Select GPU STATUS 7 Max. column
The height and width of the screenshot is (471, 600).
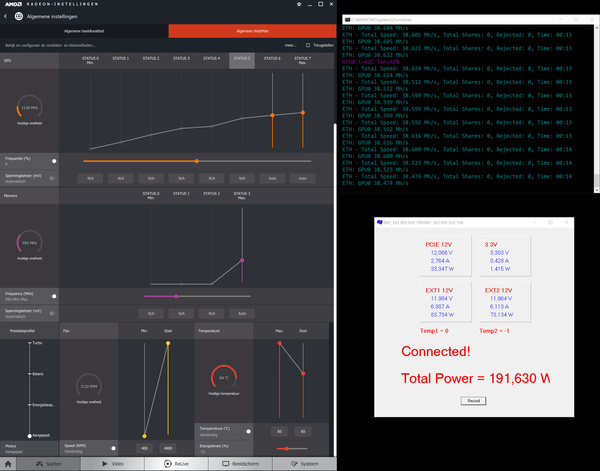pyautogui.click(x=302, y=60)
